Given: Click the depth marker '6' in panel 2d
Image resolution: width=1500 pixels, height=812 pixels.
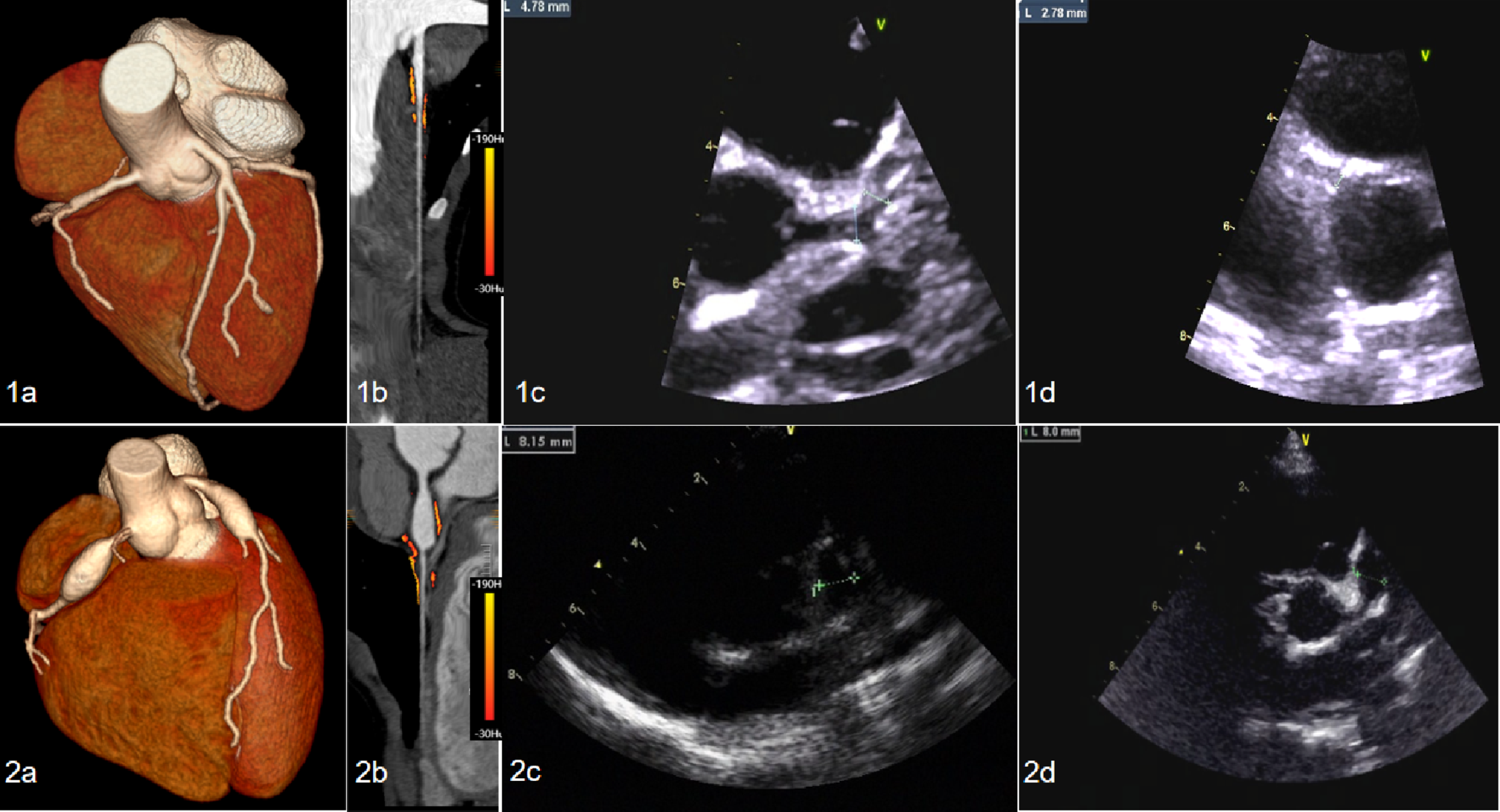Looking at the screenshot, I should [x=1156, y=607].
